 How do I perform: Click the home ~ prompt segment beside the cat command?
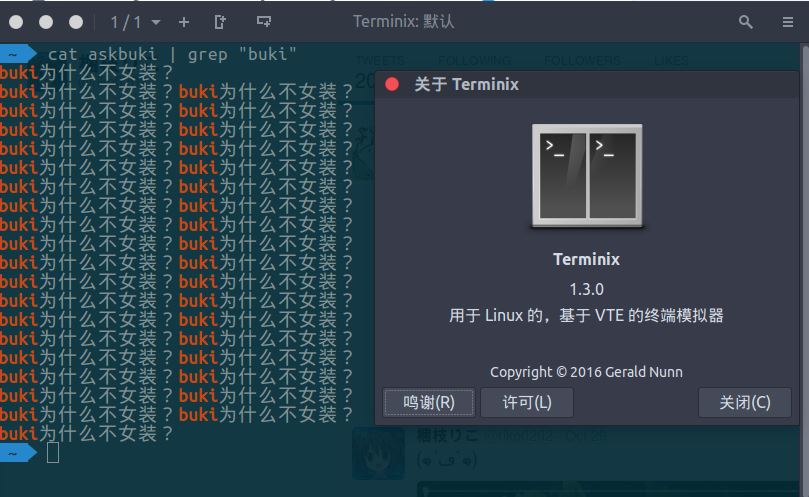[x=18, y=54]
